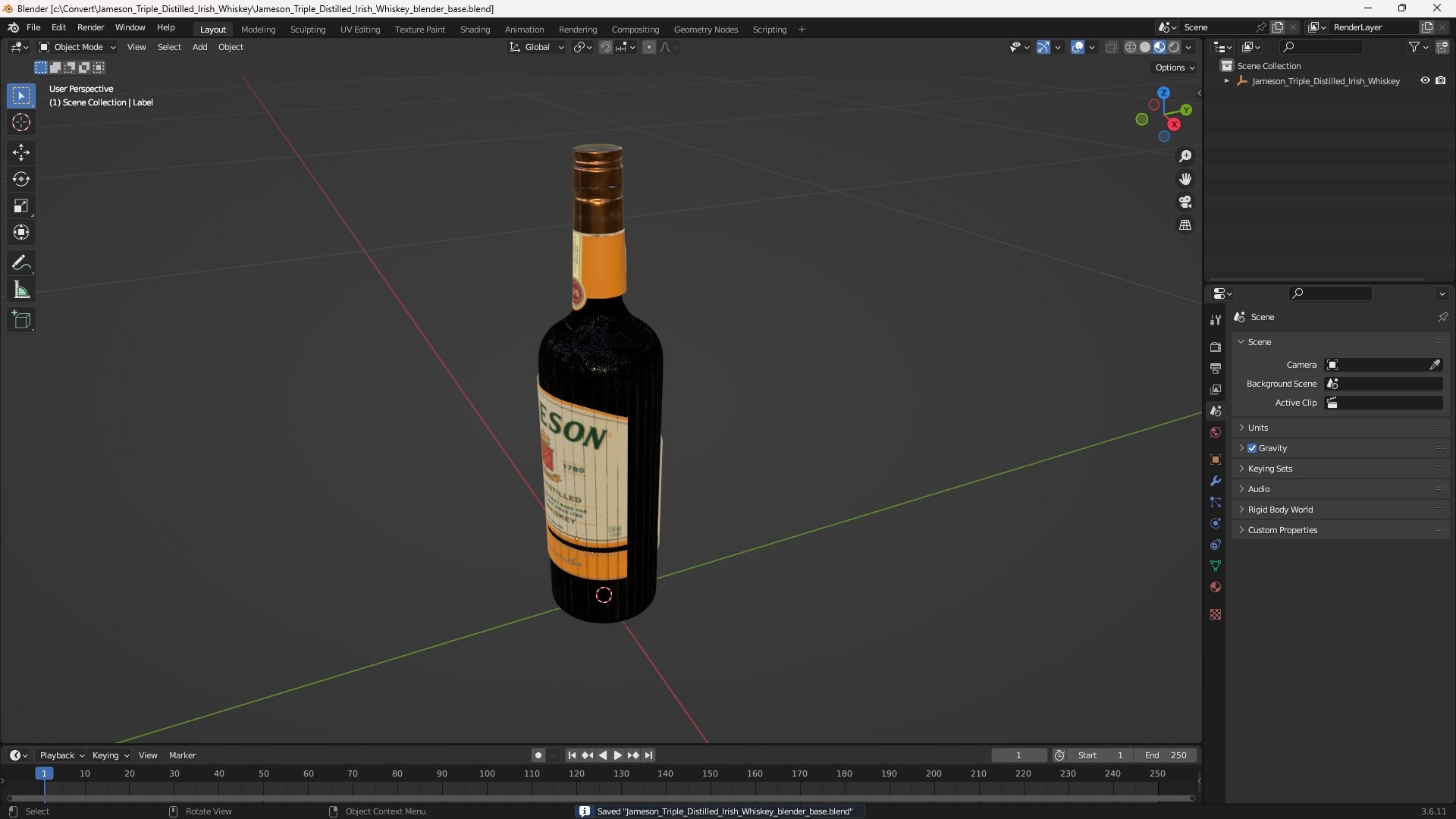Screen dimensions: 1456x819
Task: Select the Transform tool
Action: tap(21, 232)
